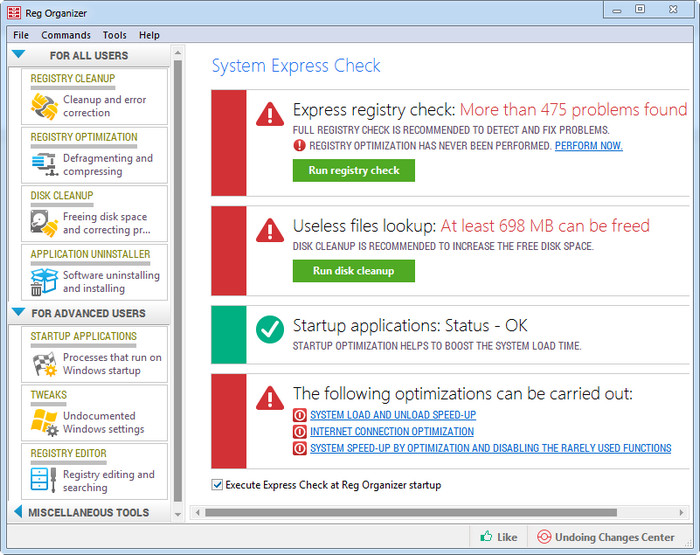Select Registry Editor heading text
Image resolution: width=700 pixels, height=555 pixels.
(68, 453)
